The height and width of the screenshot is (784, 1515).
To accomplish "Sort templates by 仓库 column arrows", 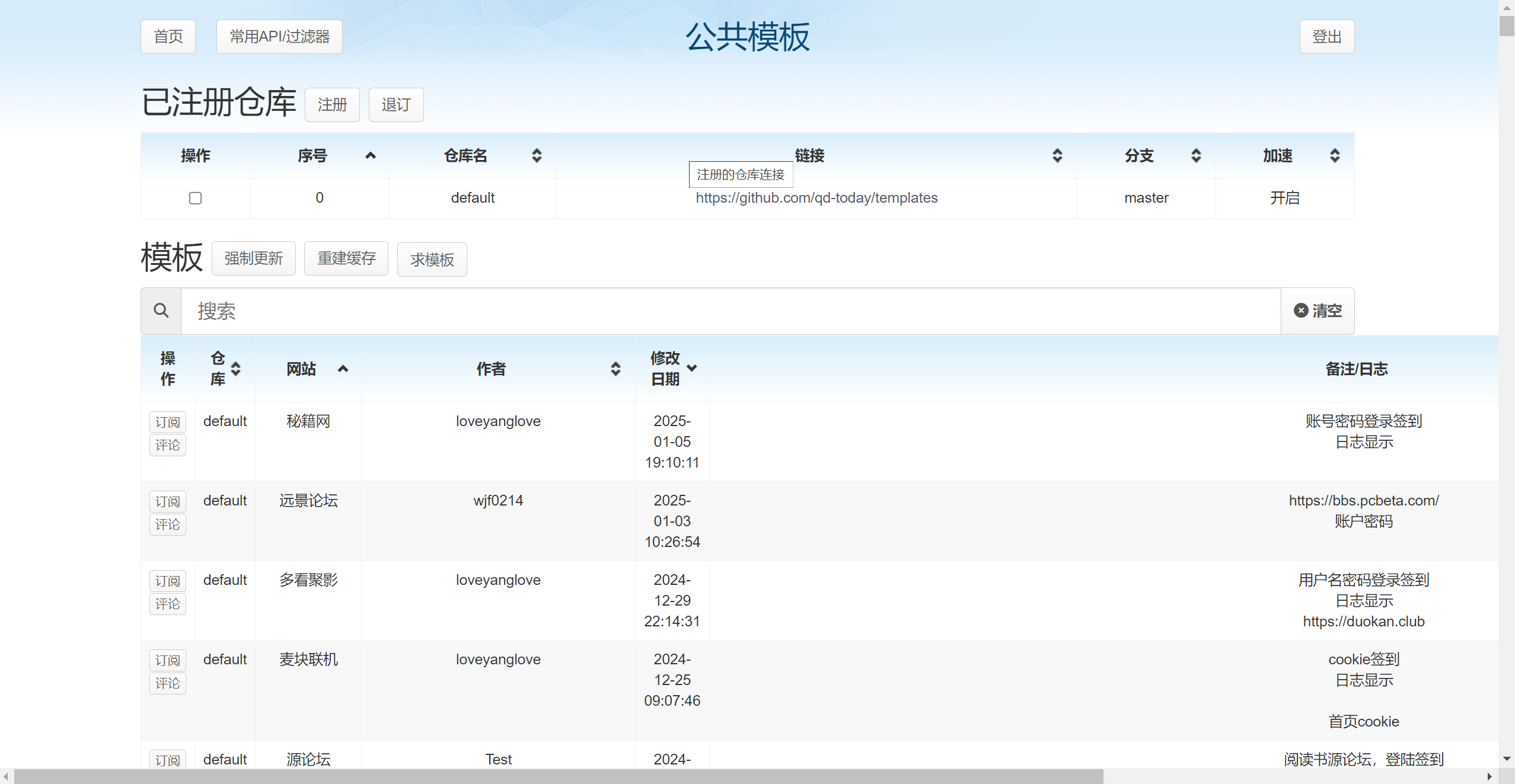I will point(236,369).
